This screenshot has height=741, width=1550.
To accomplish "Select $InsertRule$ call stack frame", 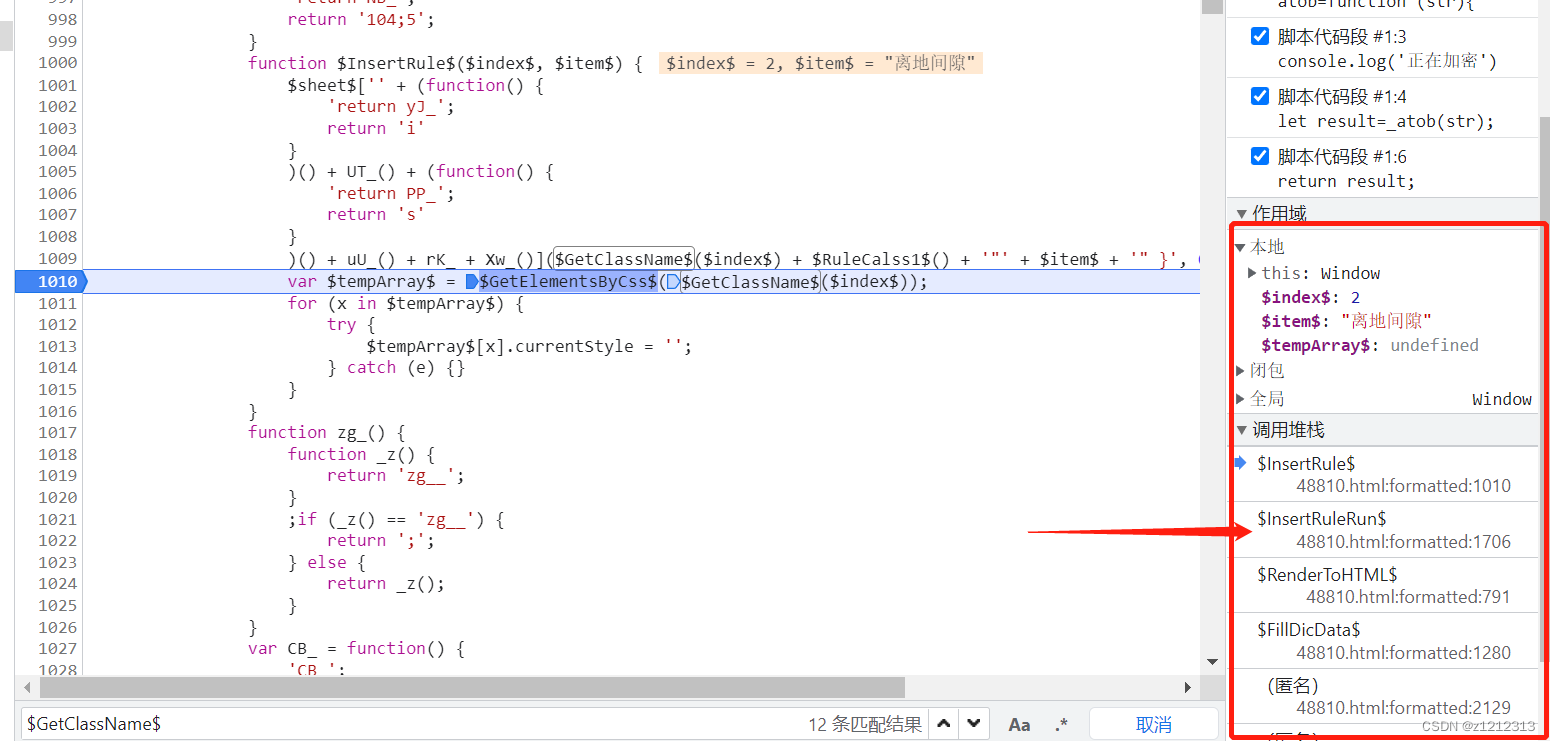I will coord(1385,475).
